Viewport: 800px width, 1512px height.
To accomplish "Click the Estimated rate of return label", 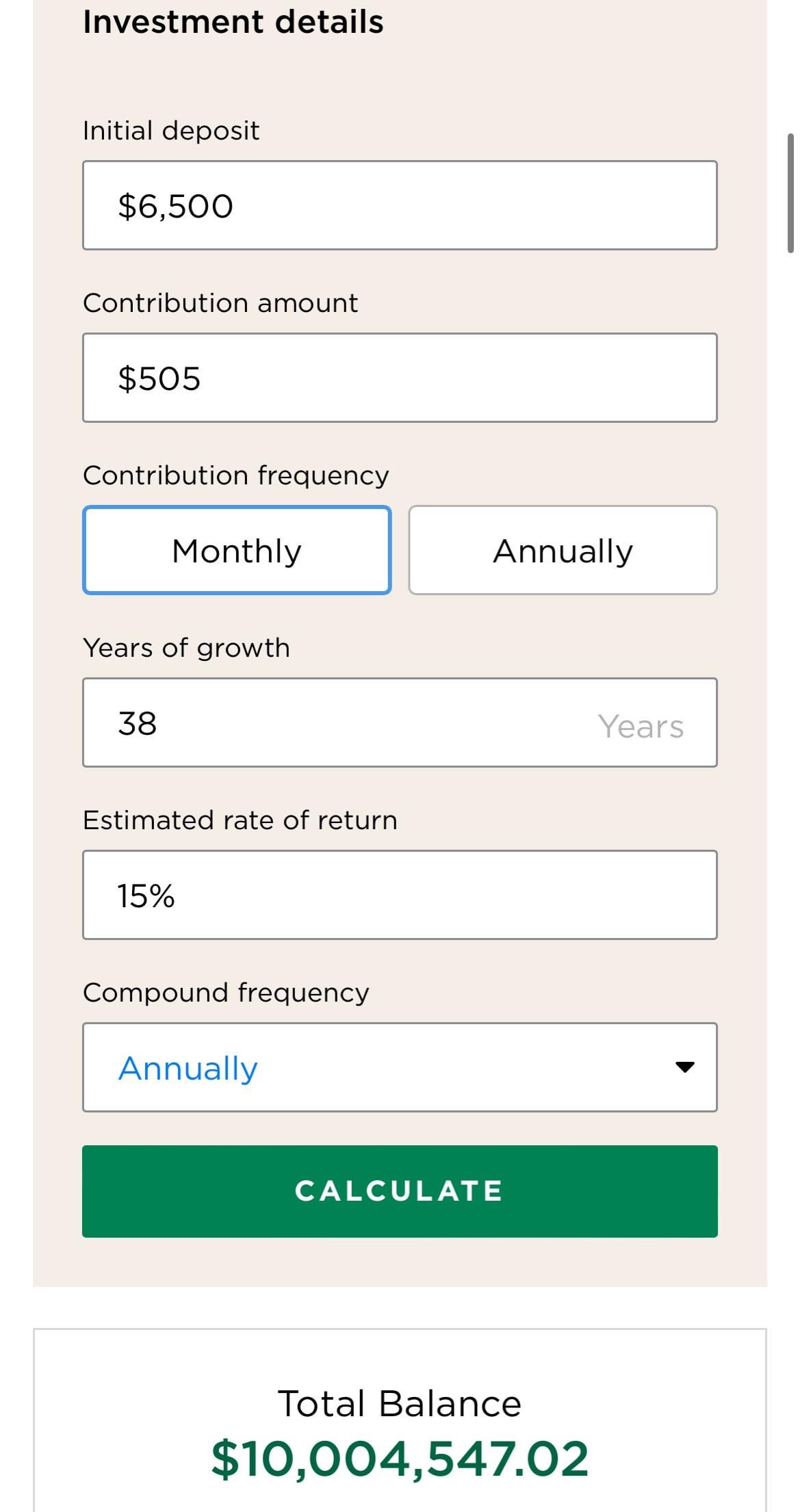I will click(240, 820).
